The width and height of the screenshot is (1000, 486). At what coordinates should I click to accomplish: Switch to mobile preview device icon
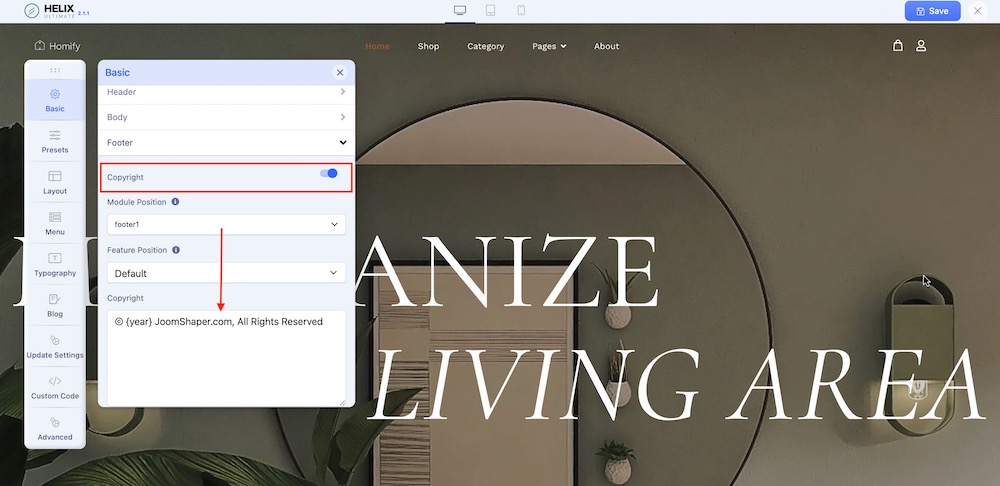[x=521, y=10]
